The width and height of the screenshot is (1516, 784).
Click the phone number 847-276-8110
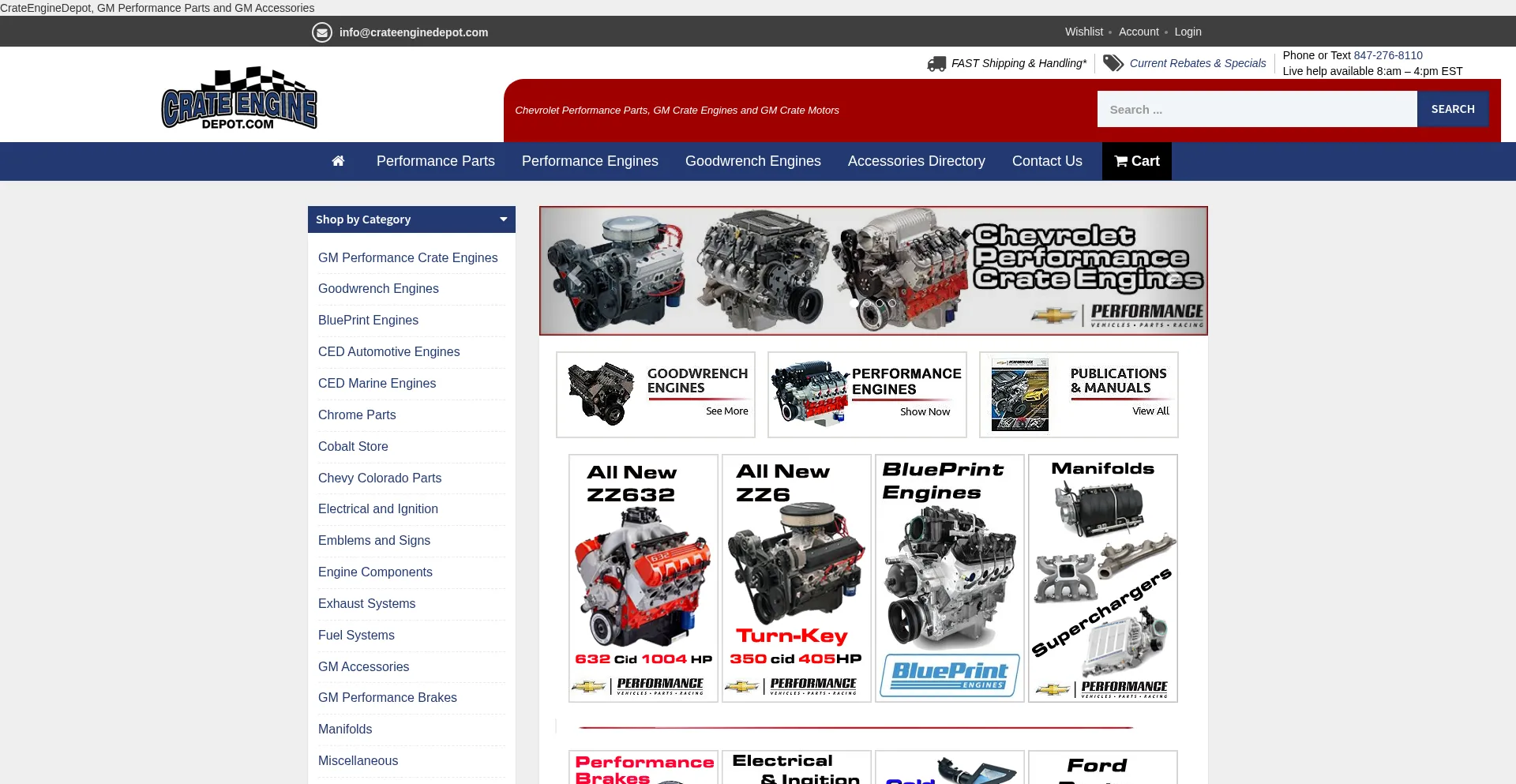pos(1388,55)
